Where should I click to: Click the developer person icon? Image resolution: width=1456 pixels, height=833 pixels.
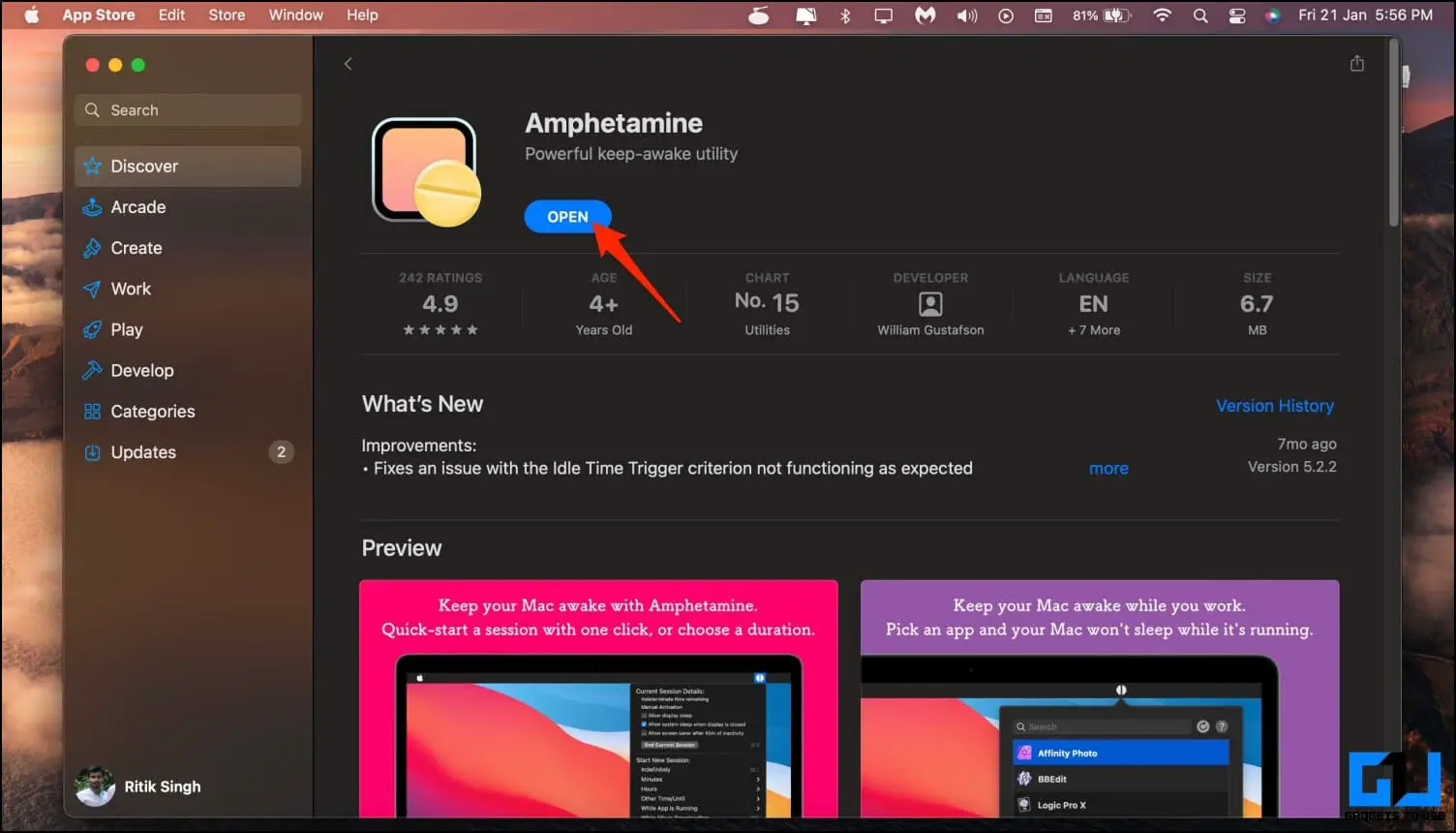[x=930, y=304]
